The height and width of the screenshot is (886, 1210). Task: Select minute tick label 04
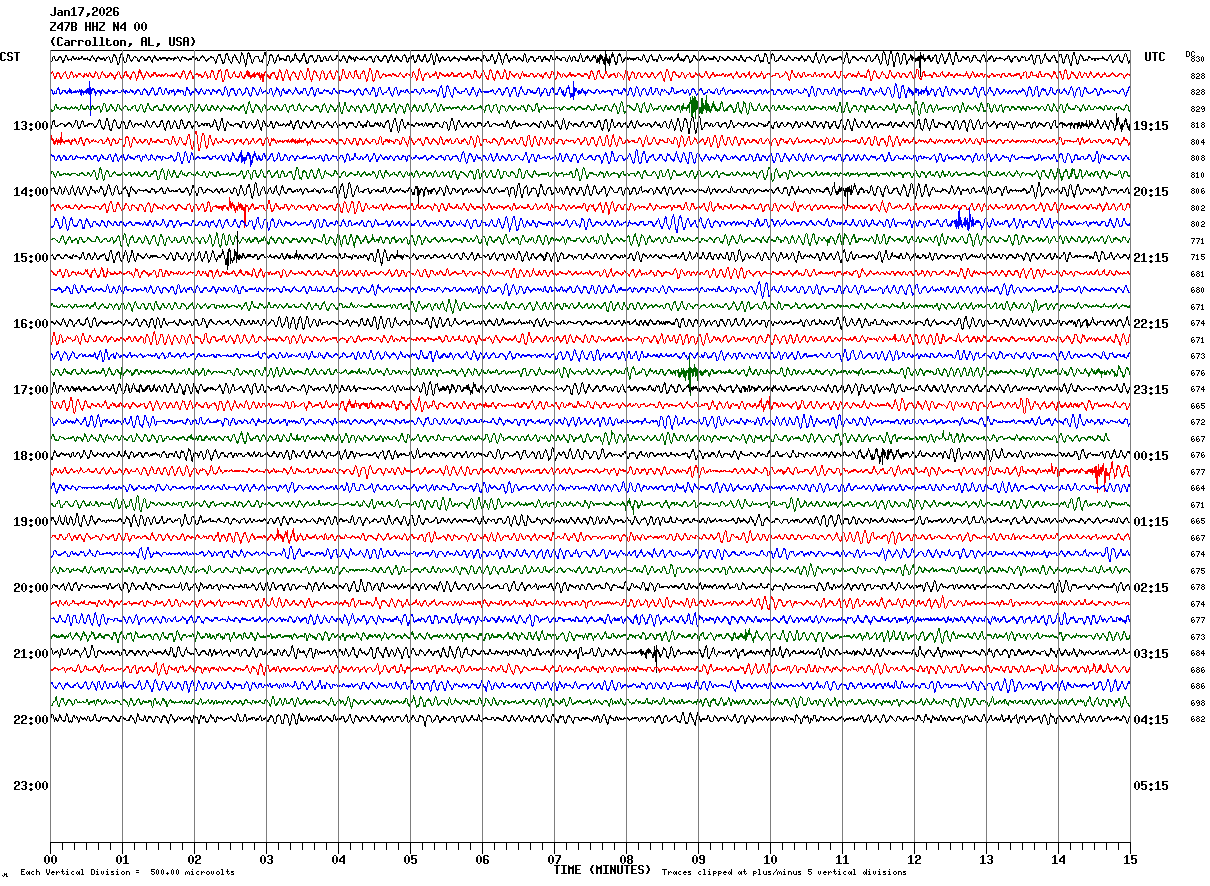pos(338,859)
